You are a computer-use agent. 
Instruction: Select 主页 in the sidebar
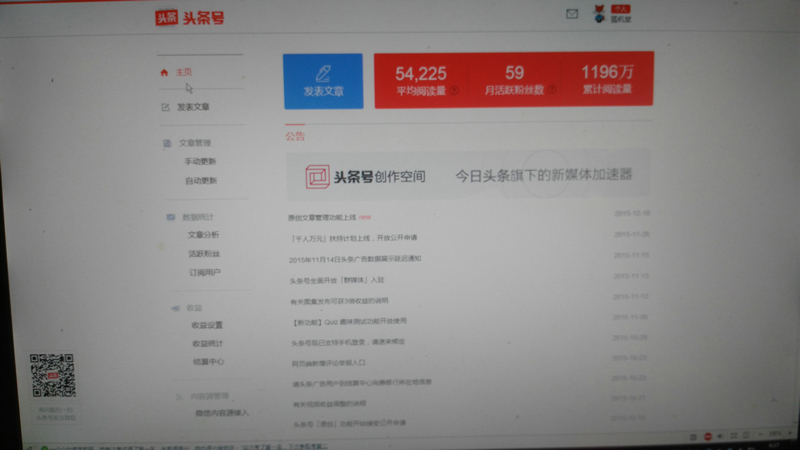click(184, 72)
